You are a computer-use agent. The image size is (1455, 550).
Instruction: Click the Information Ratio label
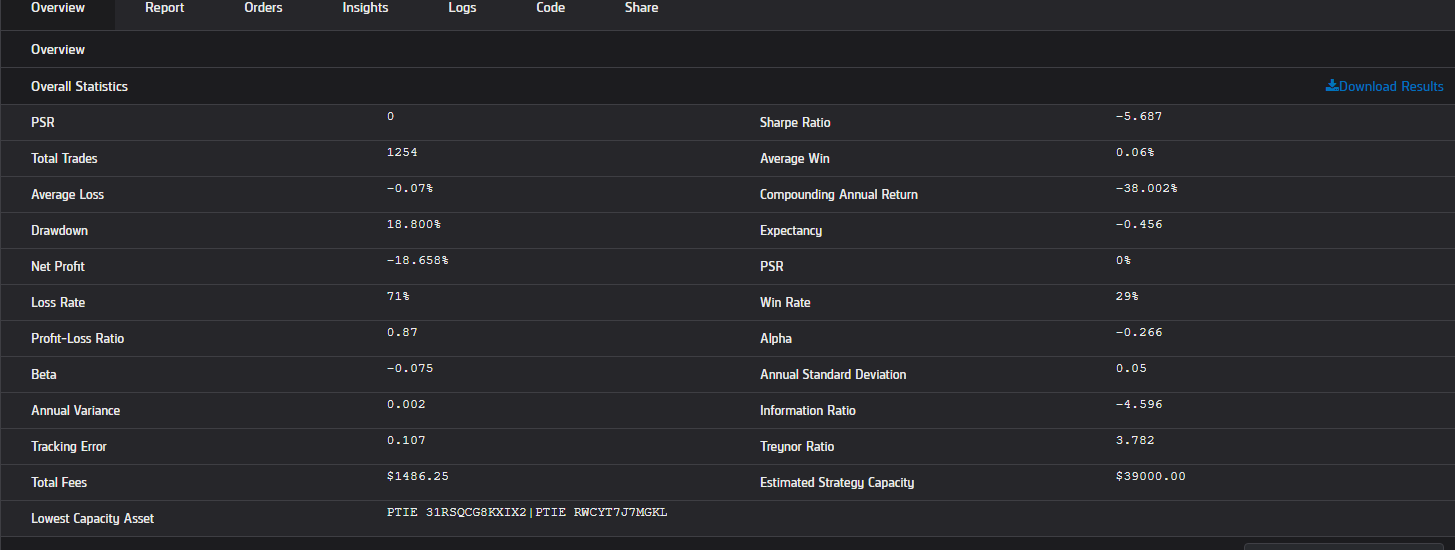click(x=808, y=411)
